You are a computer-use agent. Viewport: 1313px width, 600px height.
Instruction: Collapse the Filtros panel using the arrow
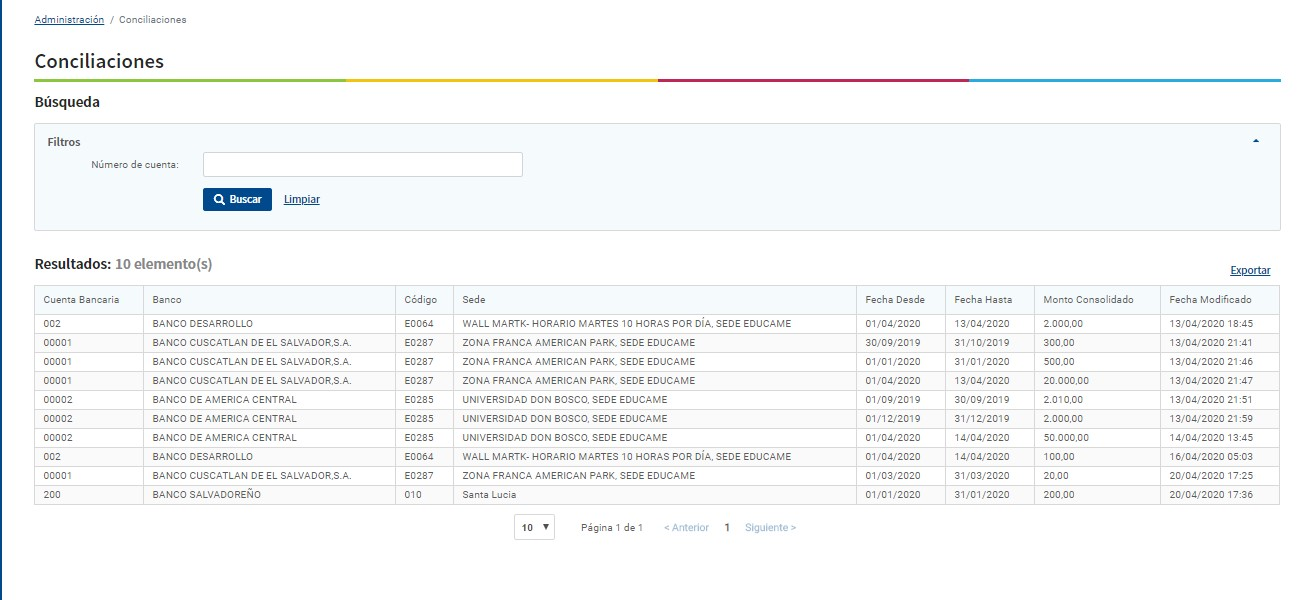tap(1255, 141)
